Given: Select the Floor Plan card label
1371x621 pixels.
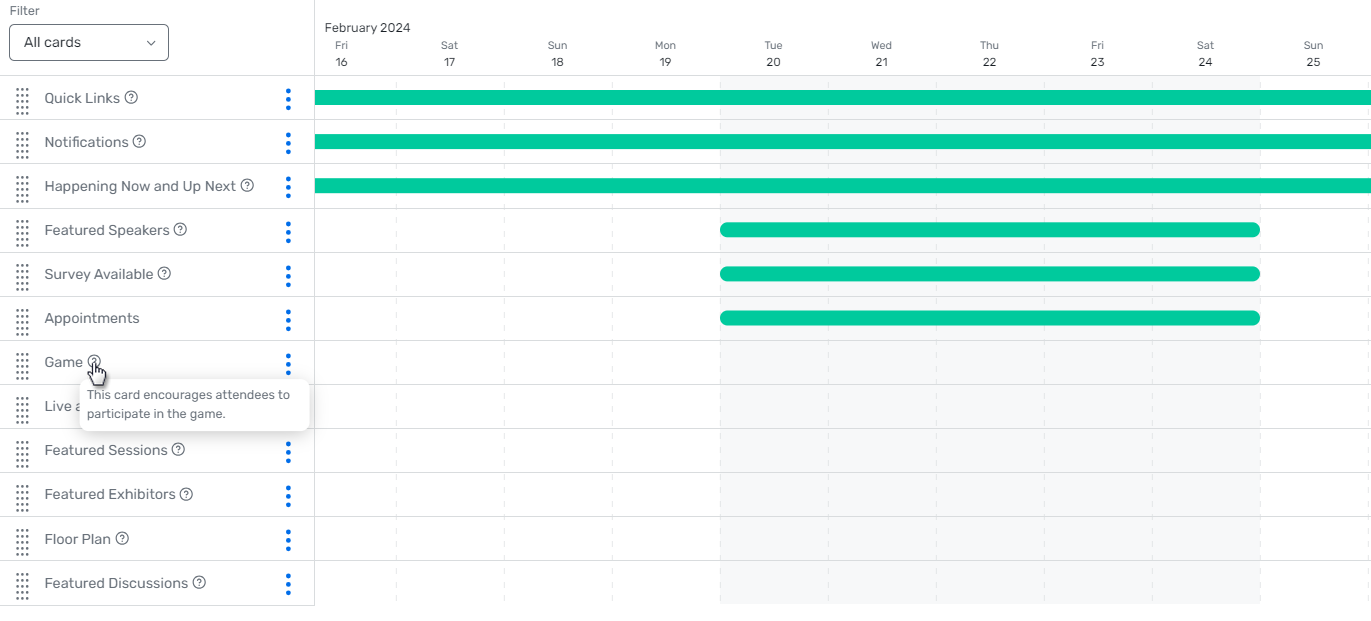Looking at the screenshot, I should 77,538.
